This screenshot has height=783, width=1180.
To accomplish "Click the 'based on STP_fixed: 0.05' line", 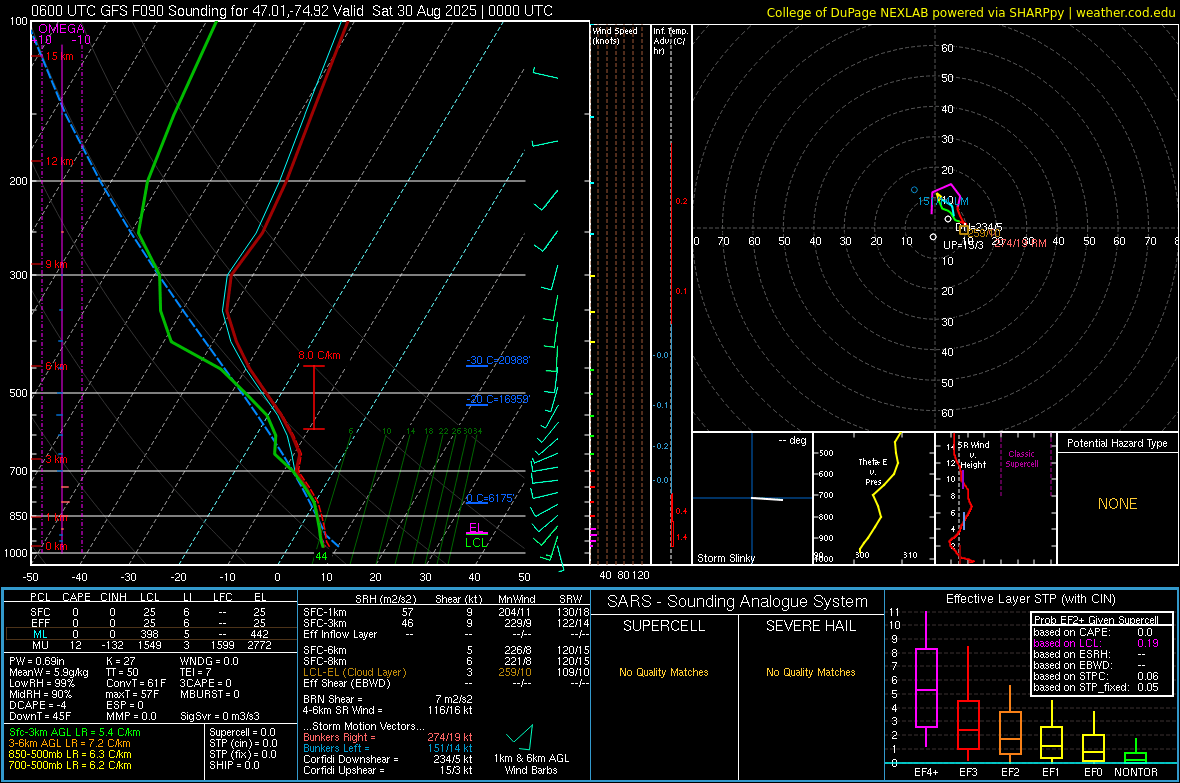I will (x=1096, y=687).
